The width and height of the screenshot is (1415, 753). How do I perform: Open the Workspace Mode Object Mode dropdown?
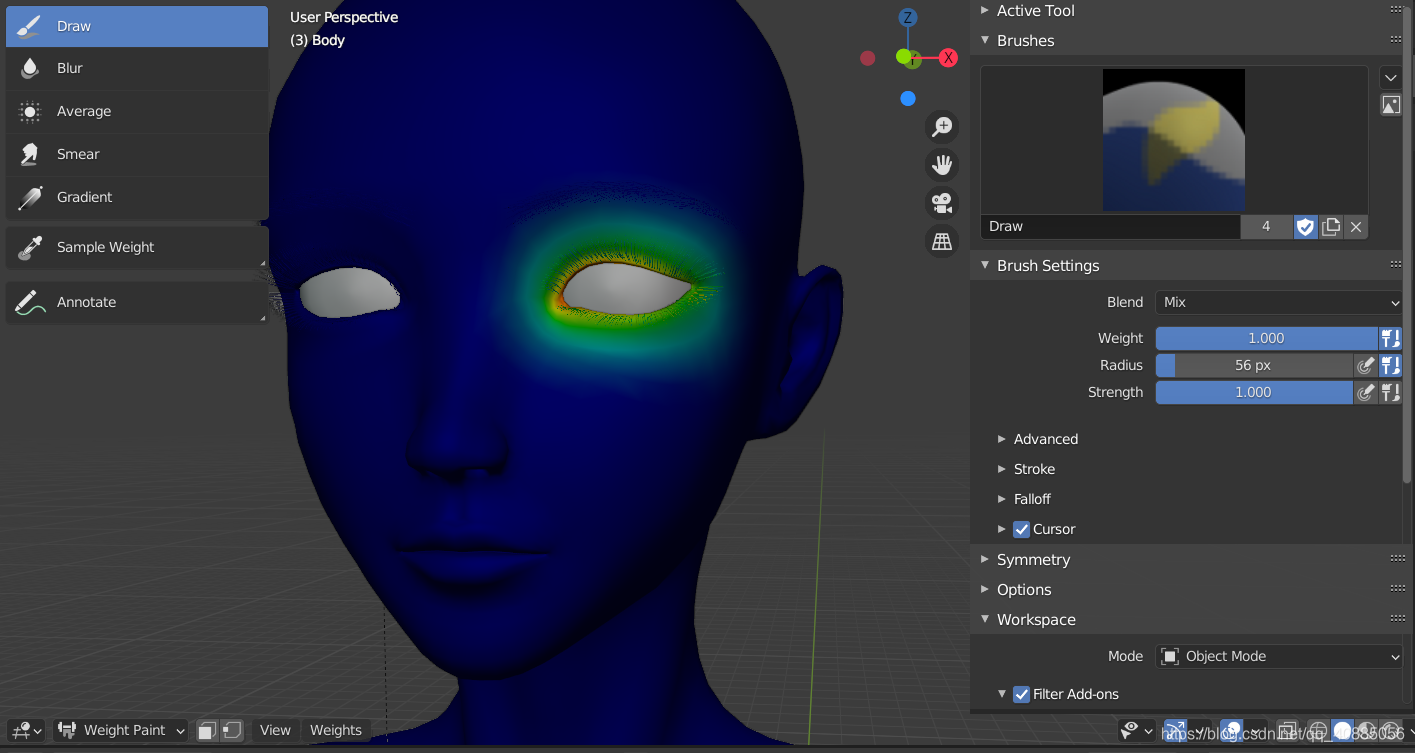point(1279,657)
